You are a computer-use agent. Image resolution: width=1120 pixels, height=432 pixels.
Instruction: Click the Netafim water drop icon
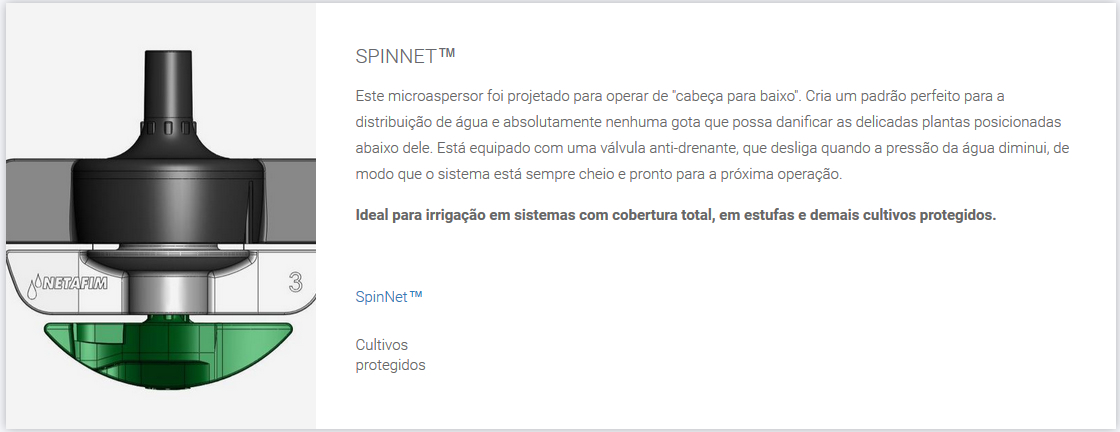[x=33, y=286]
